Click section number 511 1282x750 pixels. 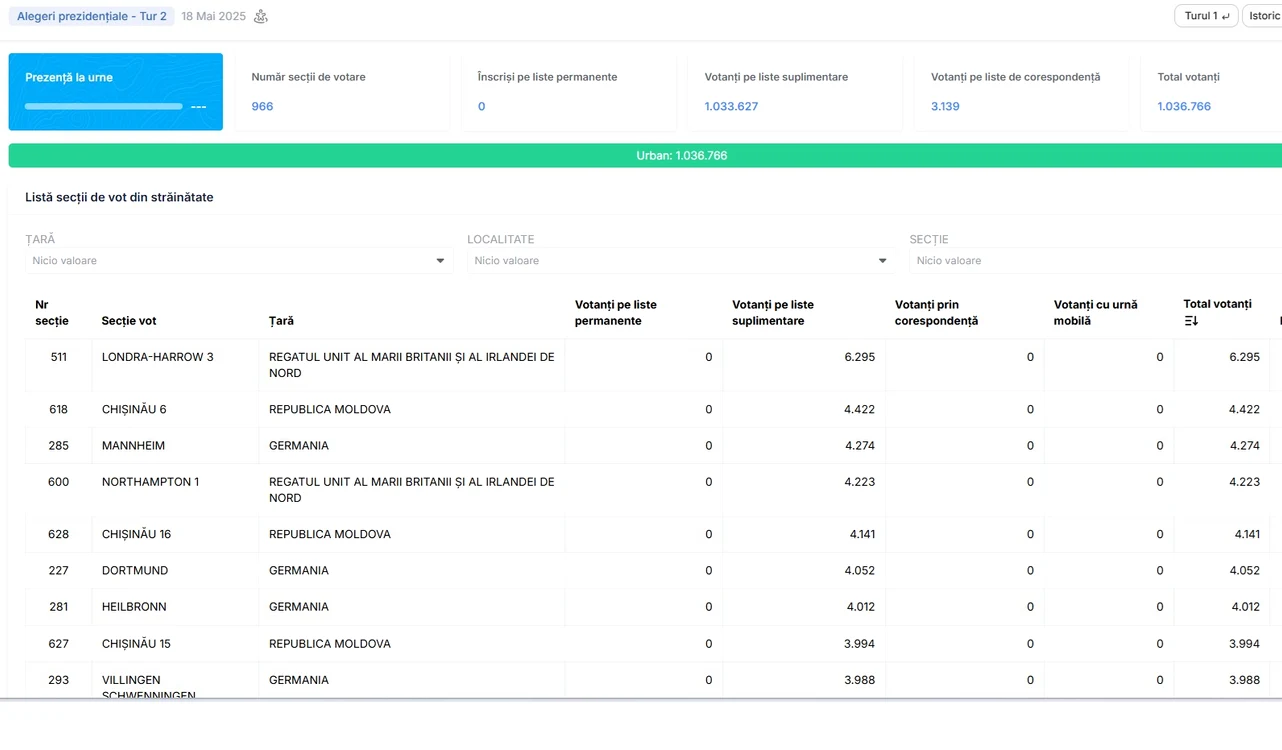[x=59, y=357]
